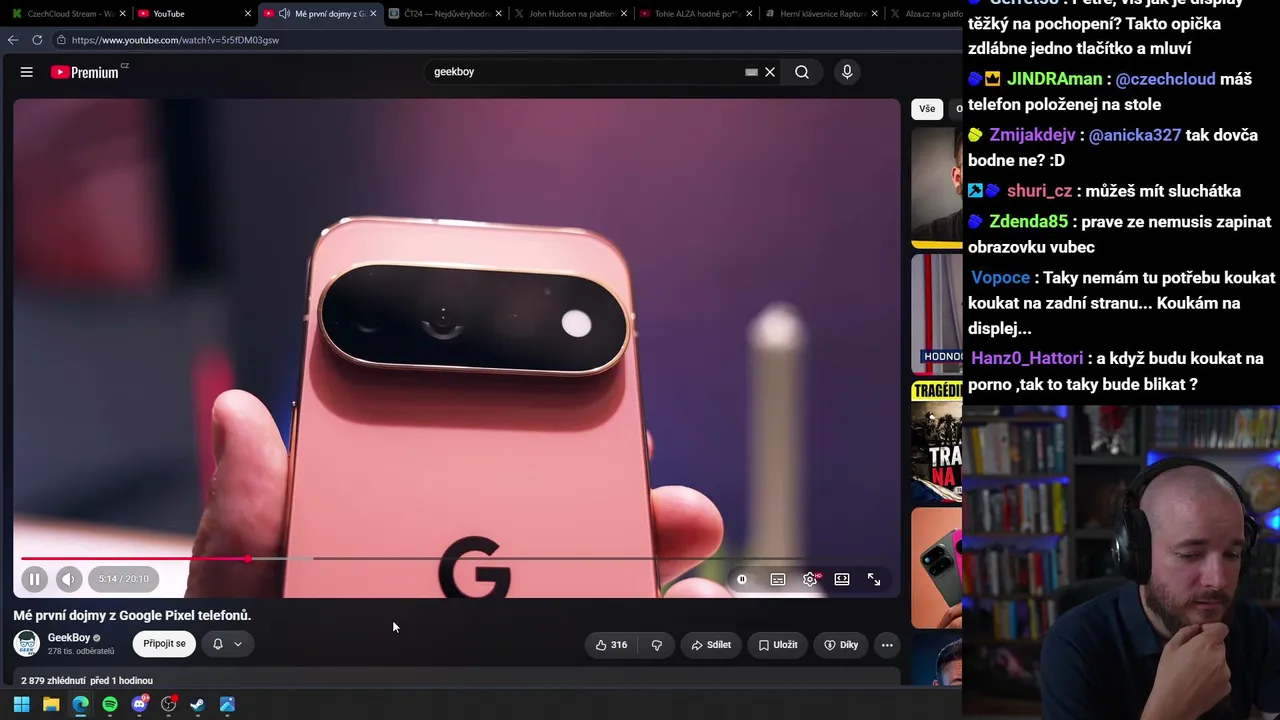Switch to theater mode view
The width and height of the screenshot is (1280, 720).
(x=842, y=579)
